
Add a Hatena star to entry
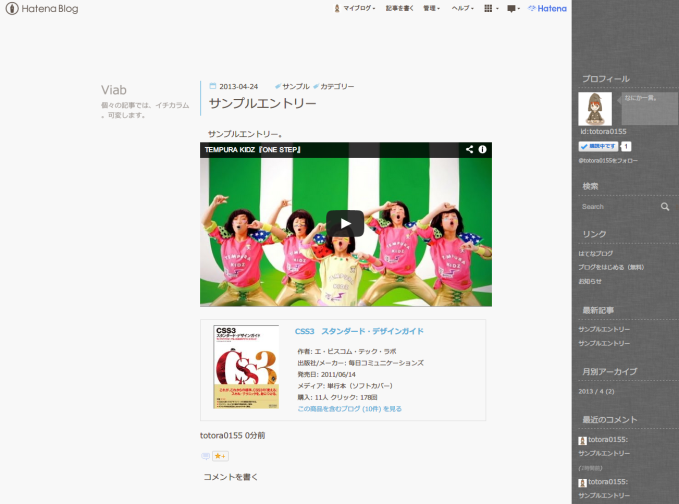(220, 456)
